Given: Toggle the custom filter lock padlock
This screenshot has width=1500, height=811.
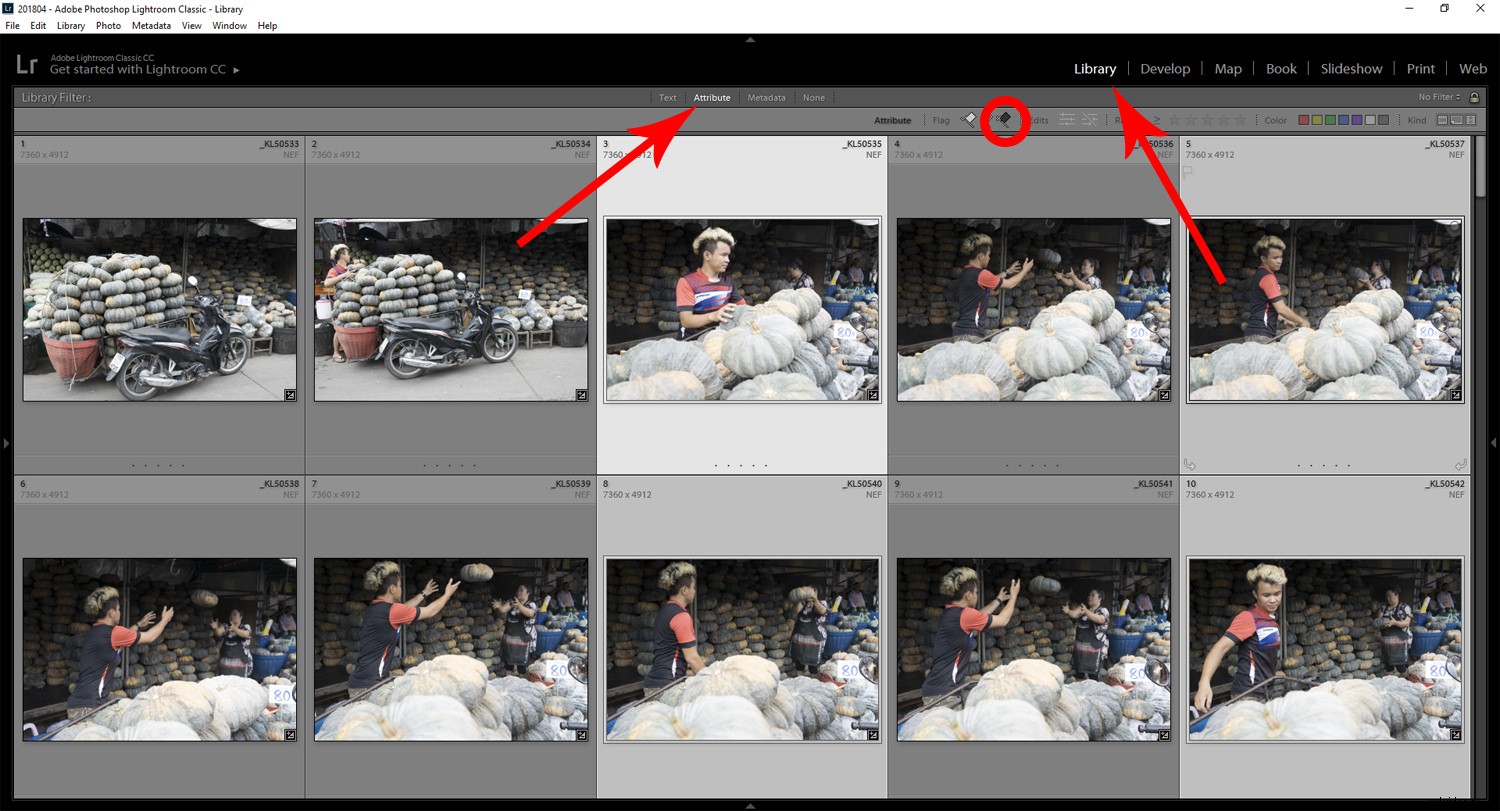Looking at the screenshot, I should click(x=1473, y=97).
